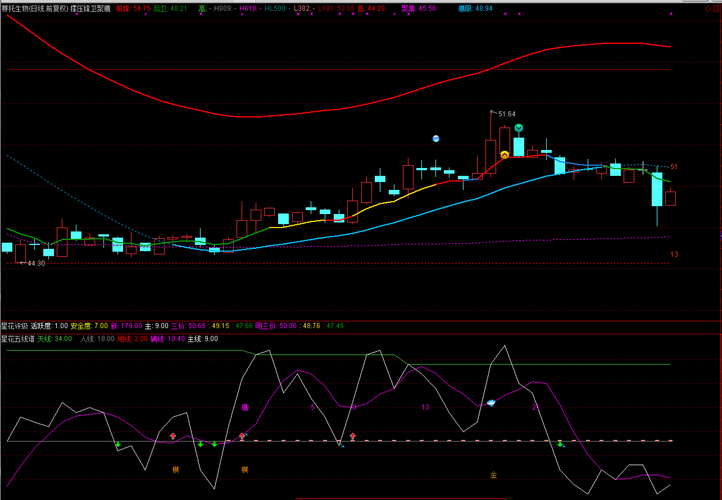
Task: Click the red diamond icon in the top-right corner
Action: 708,9
